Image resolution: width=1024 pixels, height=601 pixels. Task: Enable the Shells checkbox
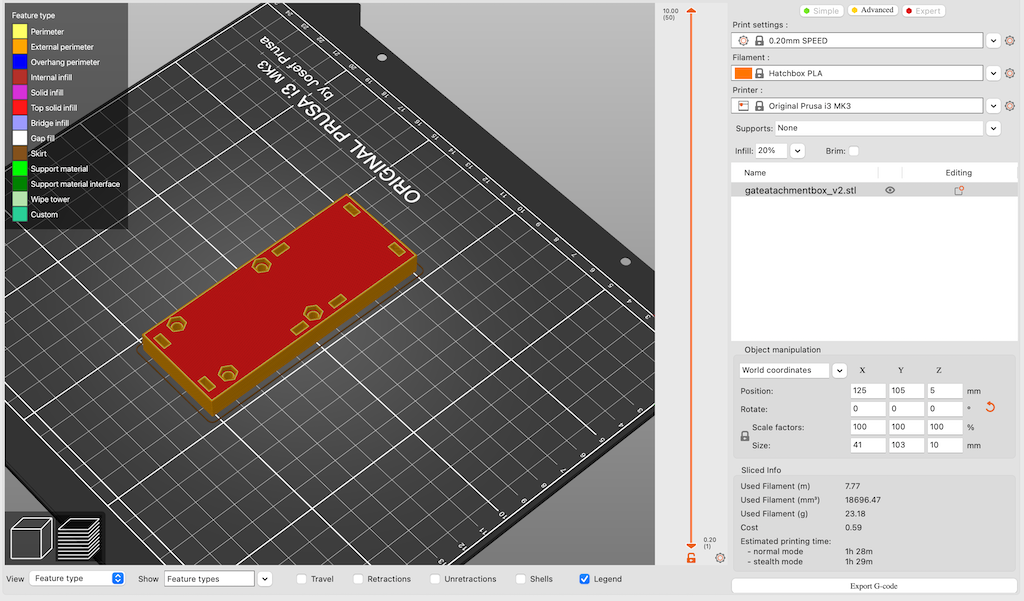(x=520, y=579)
